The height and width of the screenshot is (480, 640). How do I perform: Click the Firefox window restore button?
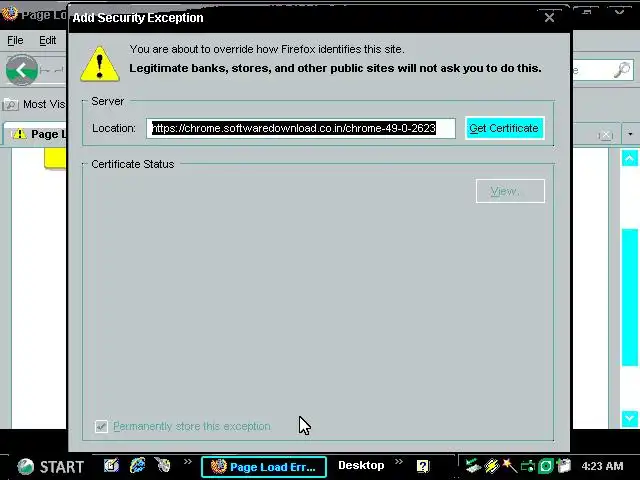click(587, 12)
